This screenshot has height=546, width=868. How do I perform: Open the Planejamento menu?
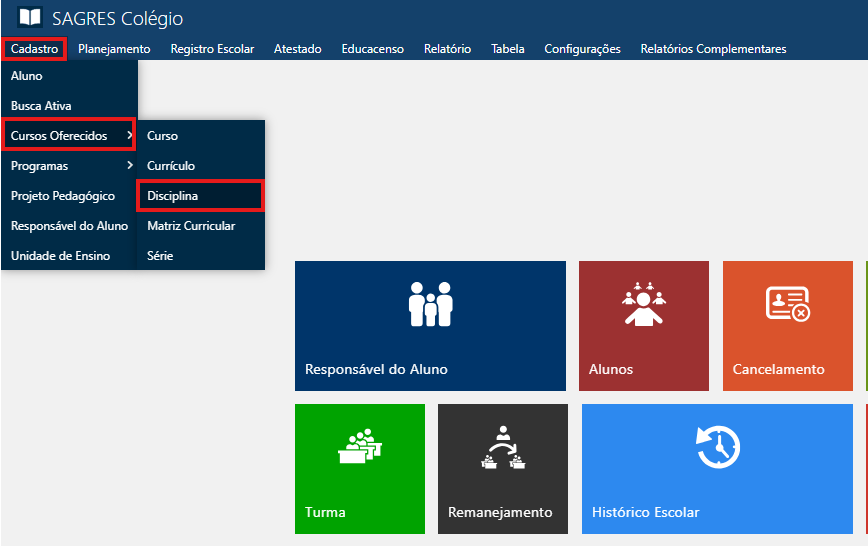click(x=114, y=49)
